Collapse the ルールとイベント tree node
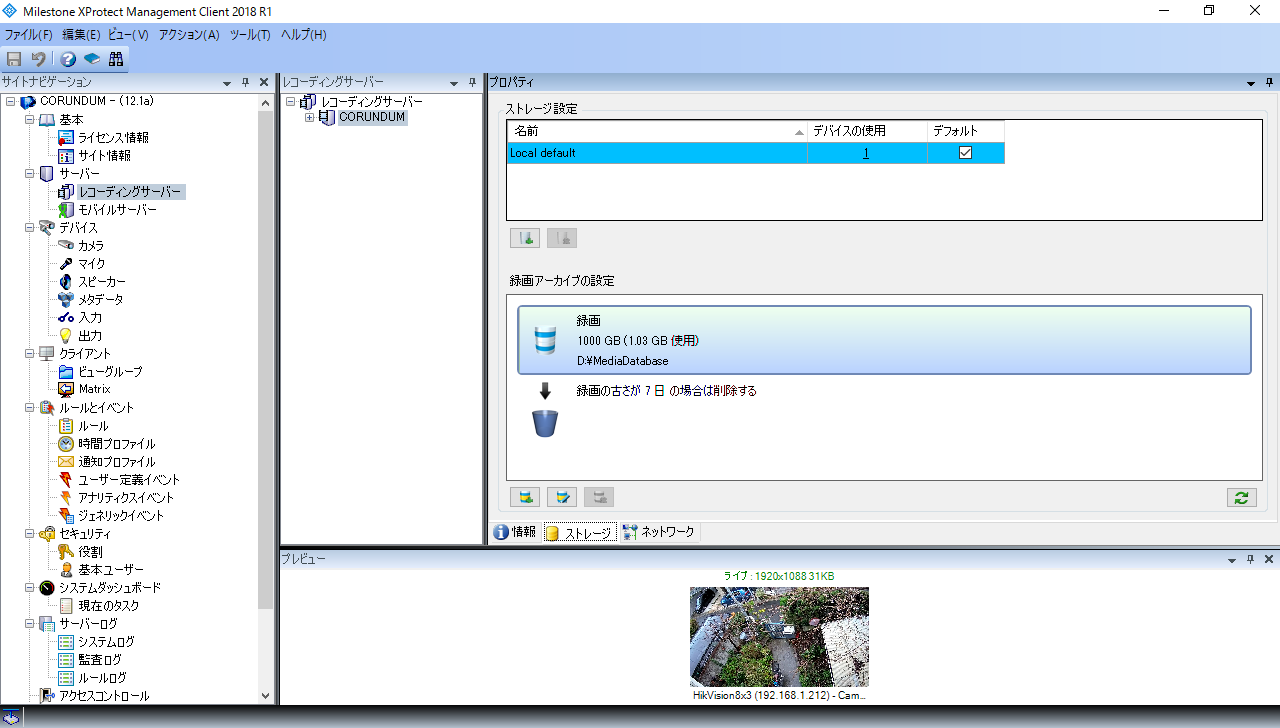The width and height of the screenshot is (1280, 728). [30, 408]
